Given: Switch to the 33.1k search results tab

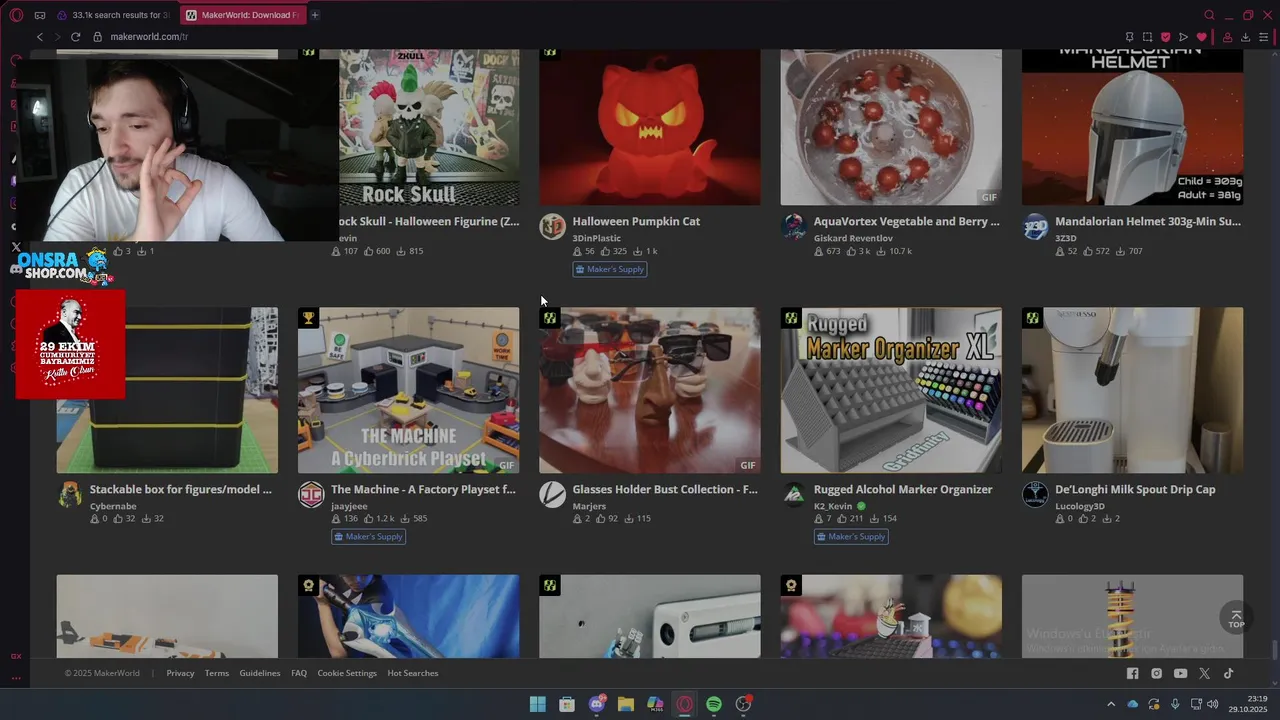Looking at the screenshot, I should pyautogui.click(x=112, y=15).
